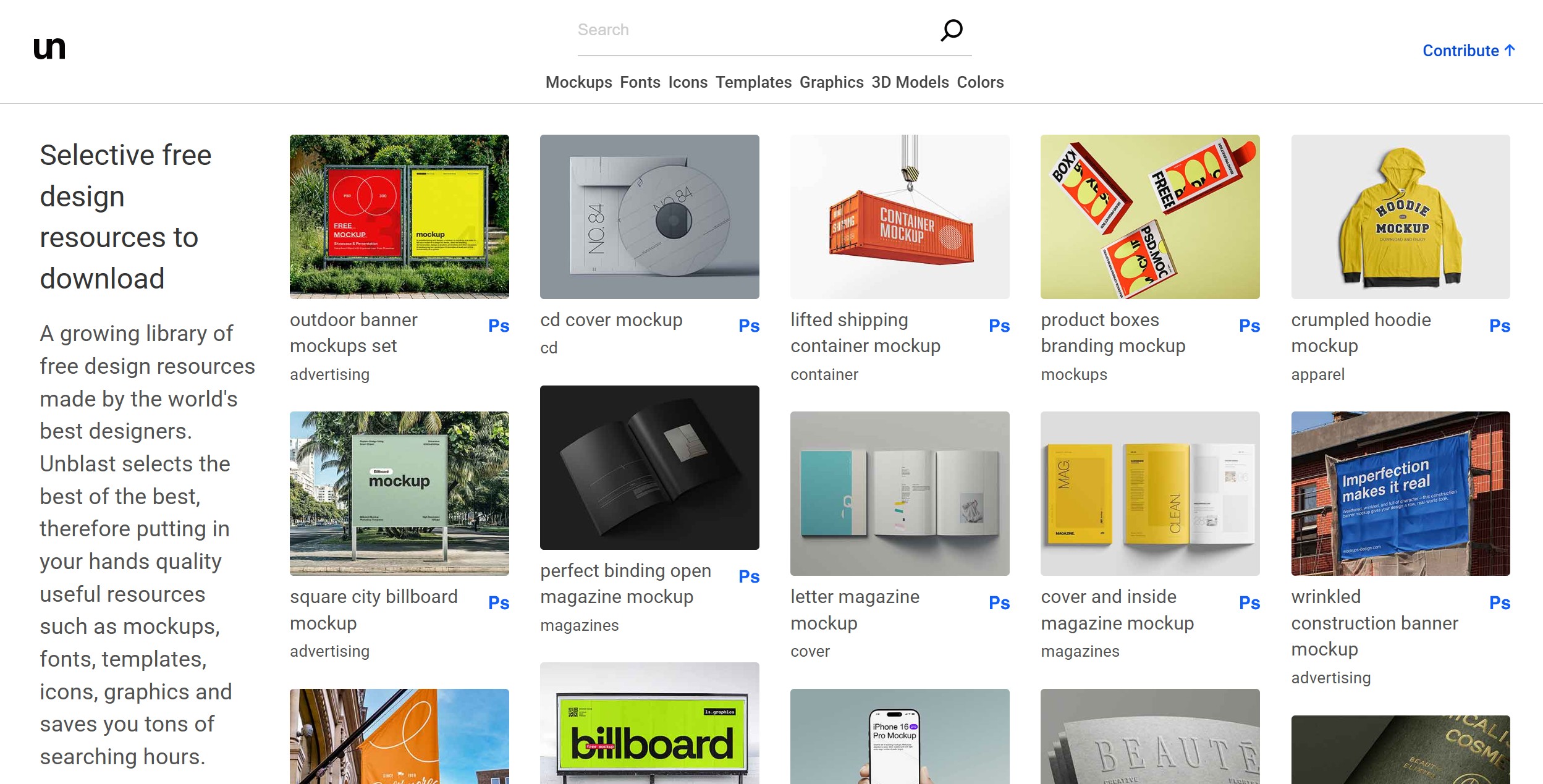Click the Contribute link
Screen dimensions: 1543x784
tap(1468, 51)
